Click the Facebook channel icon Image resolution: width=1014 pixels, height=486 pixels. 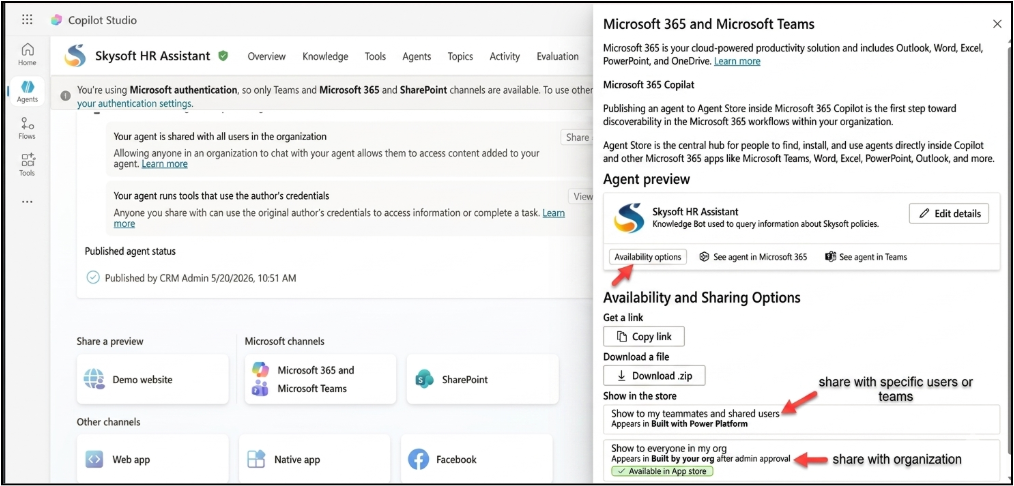[x=418, y=460]
